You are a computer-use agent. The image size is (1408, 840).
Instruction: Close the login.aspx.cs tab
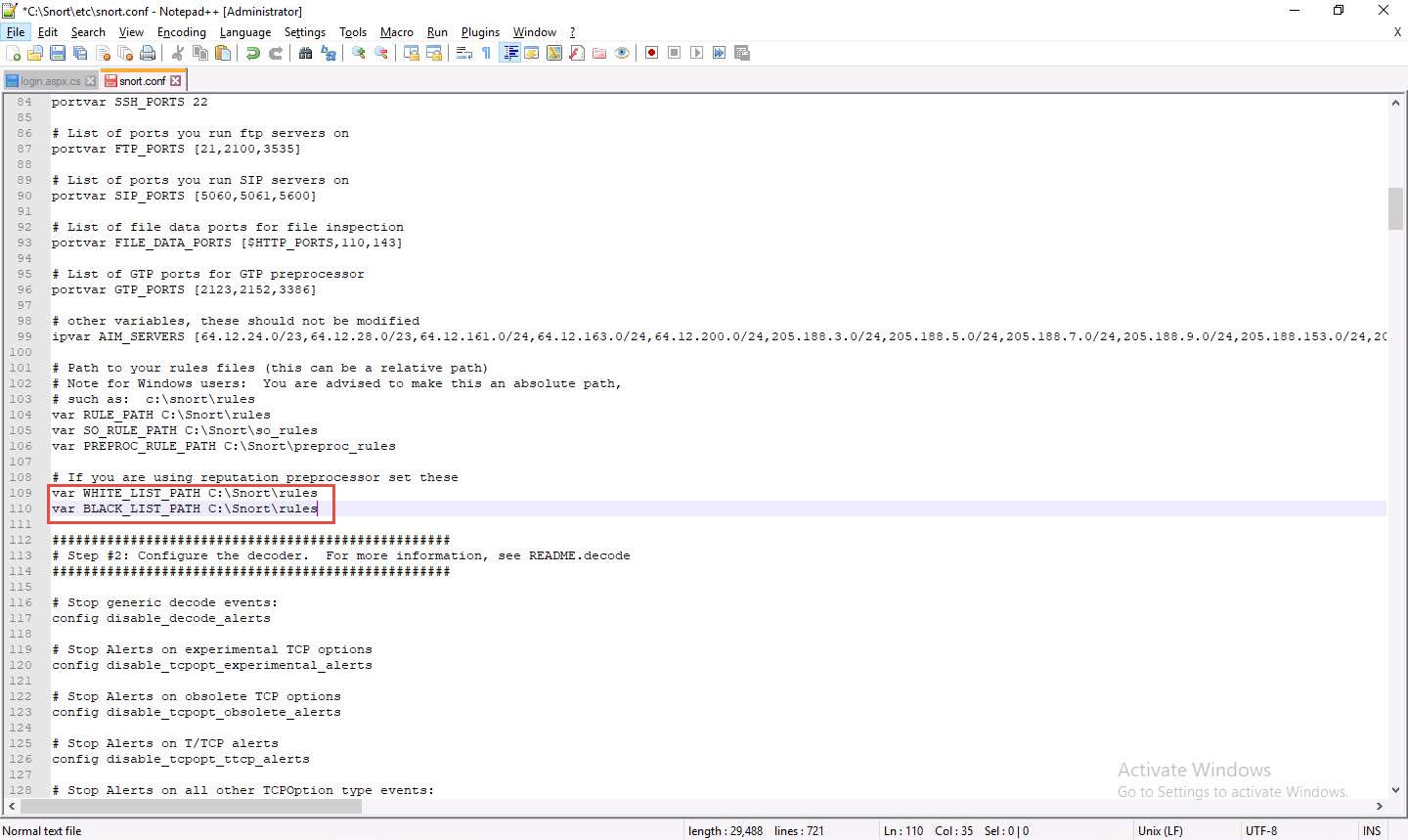(91, 81)
